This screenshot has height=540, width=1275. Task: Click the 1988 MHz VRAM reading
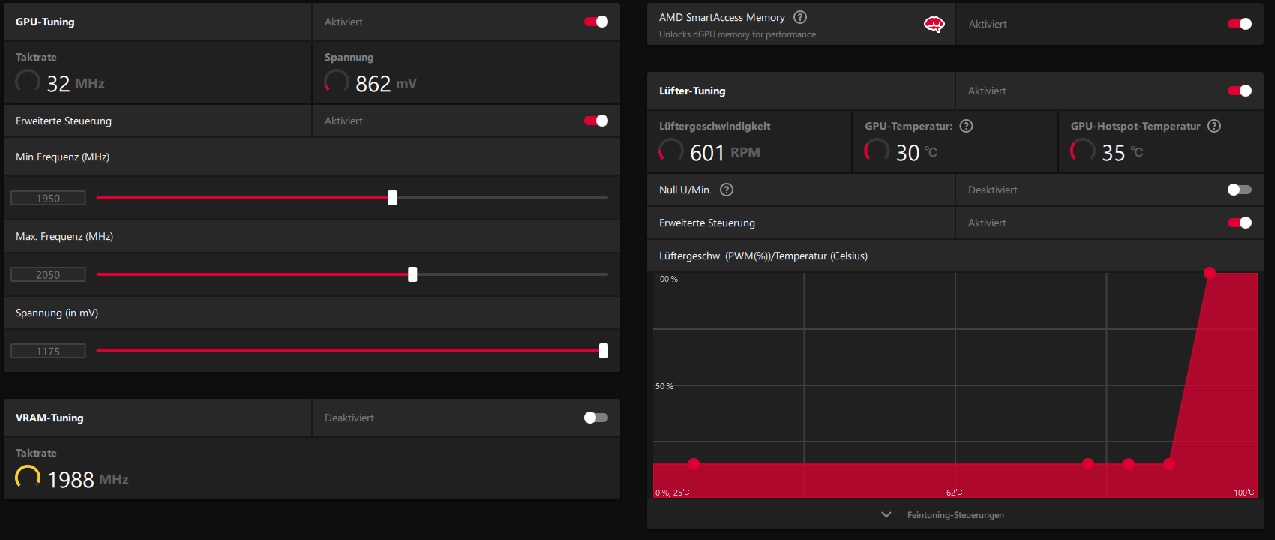tap(88, 480)
